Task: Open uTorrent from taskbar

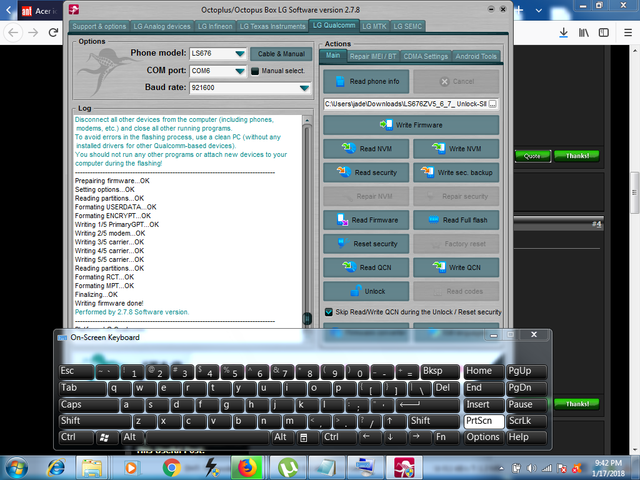Action: pyautogui.click(x=288, y=468)
